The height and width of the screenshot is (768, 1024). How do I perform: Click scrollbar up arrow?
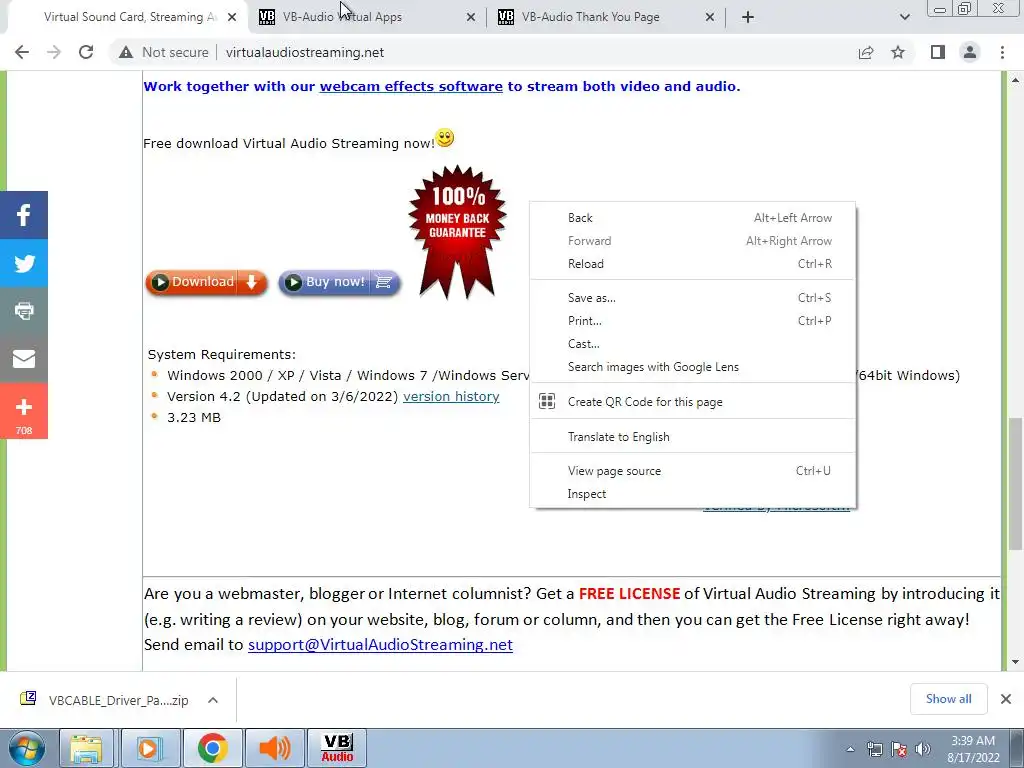(1015, 80)
